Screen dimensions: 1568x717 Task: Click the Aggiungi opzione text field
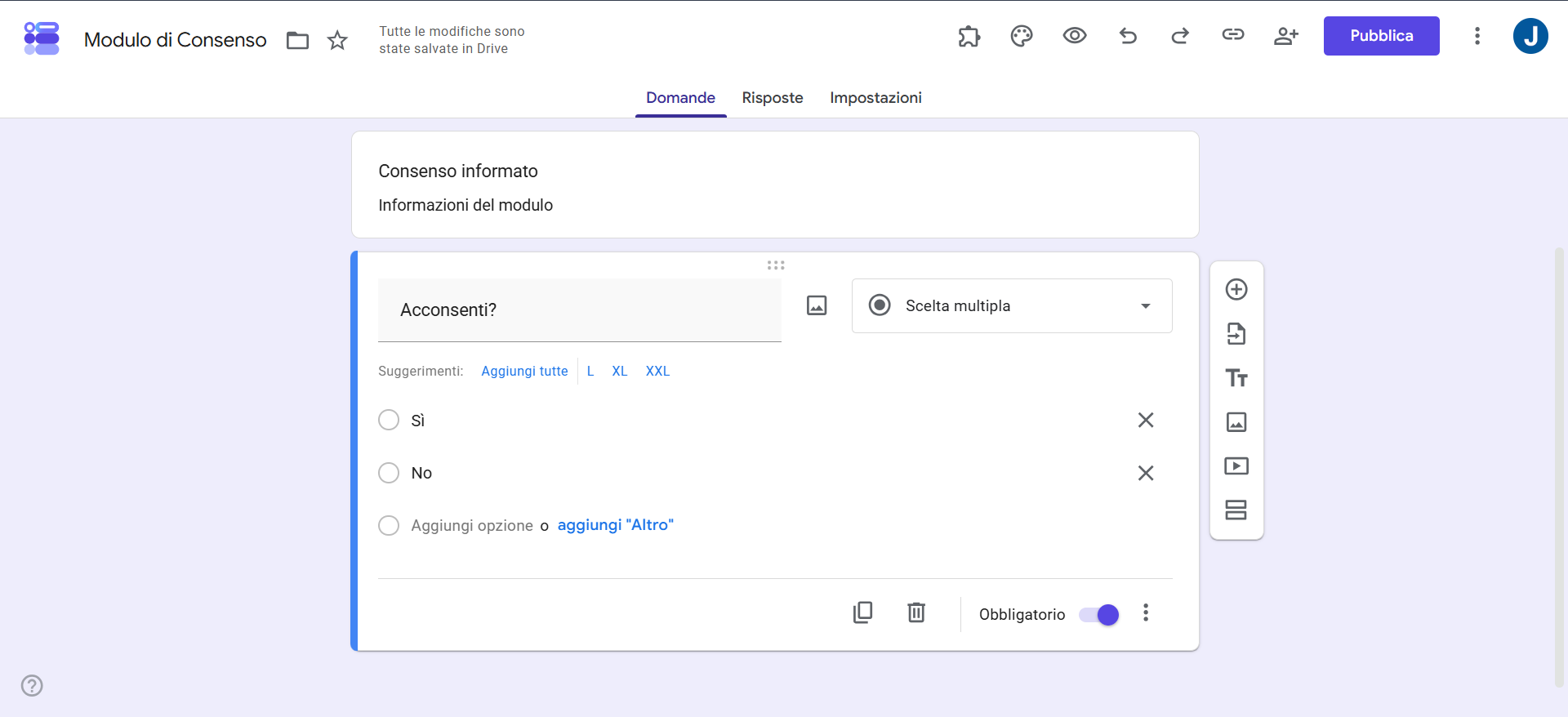(x=472, y=525)
